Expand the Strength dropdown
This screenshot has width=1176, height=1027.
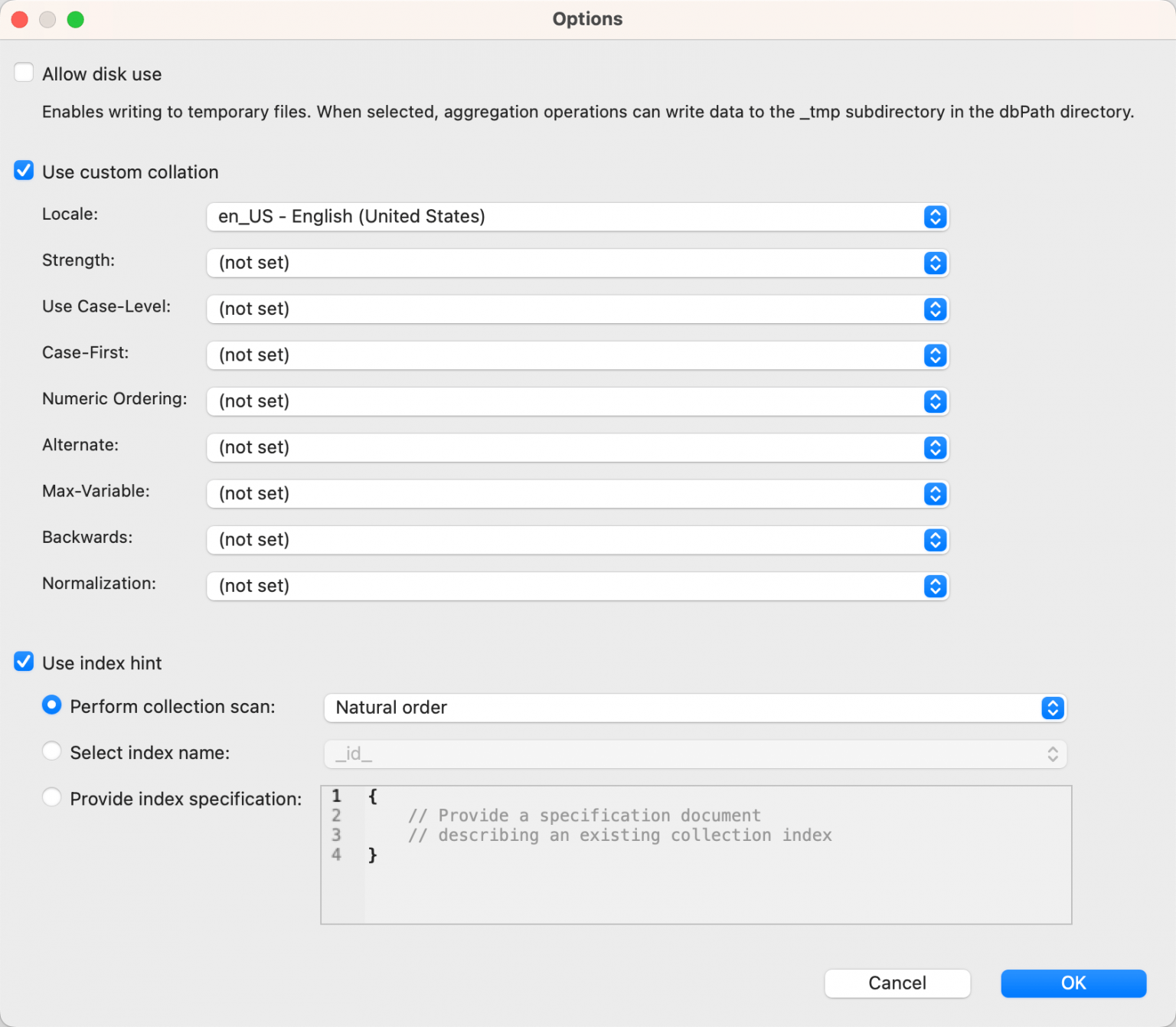577,263
